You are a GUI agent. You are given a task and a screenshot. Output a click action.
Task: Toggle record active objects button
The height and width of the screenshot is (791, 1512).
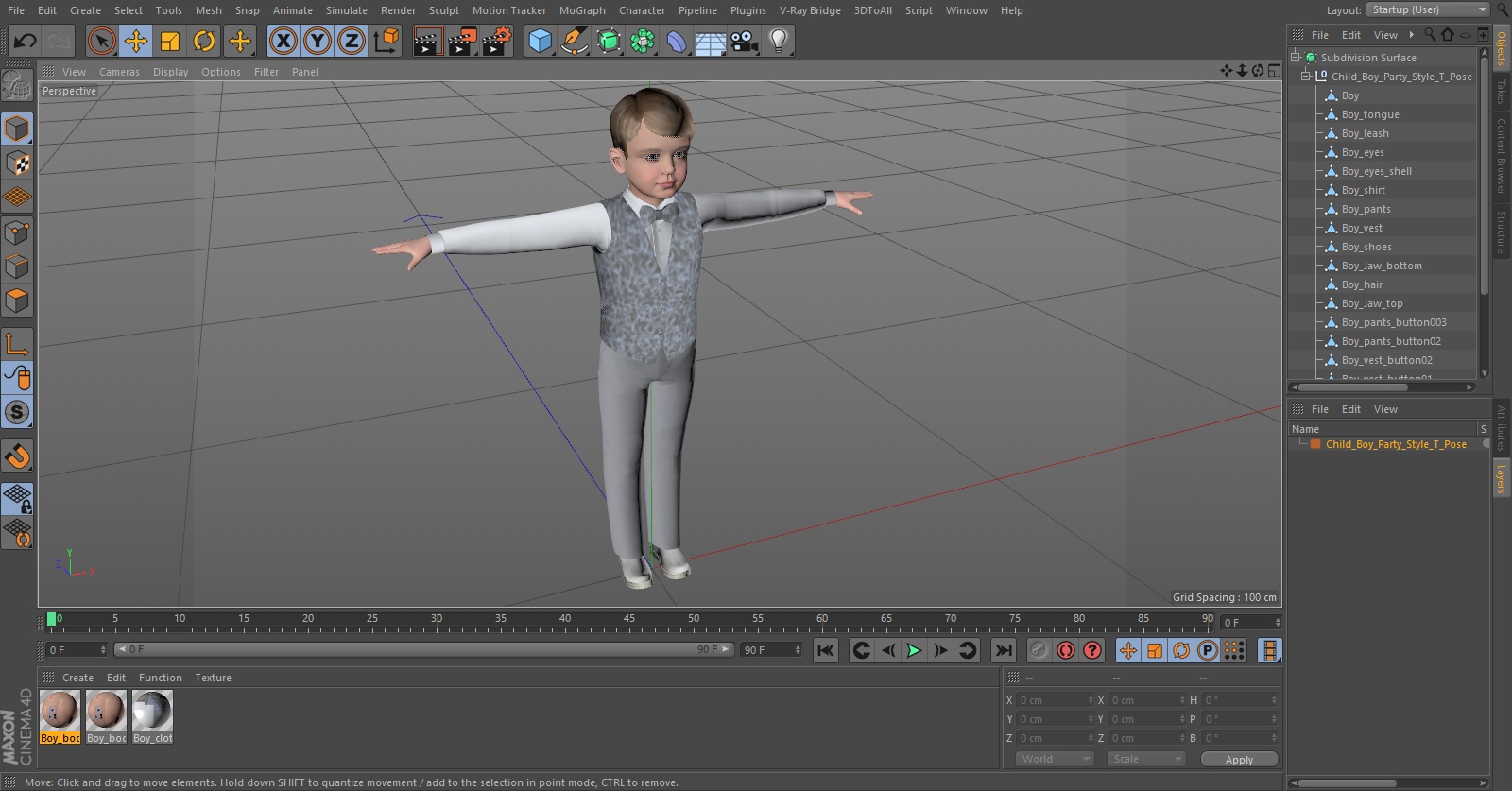(x=1039, y=650)
